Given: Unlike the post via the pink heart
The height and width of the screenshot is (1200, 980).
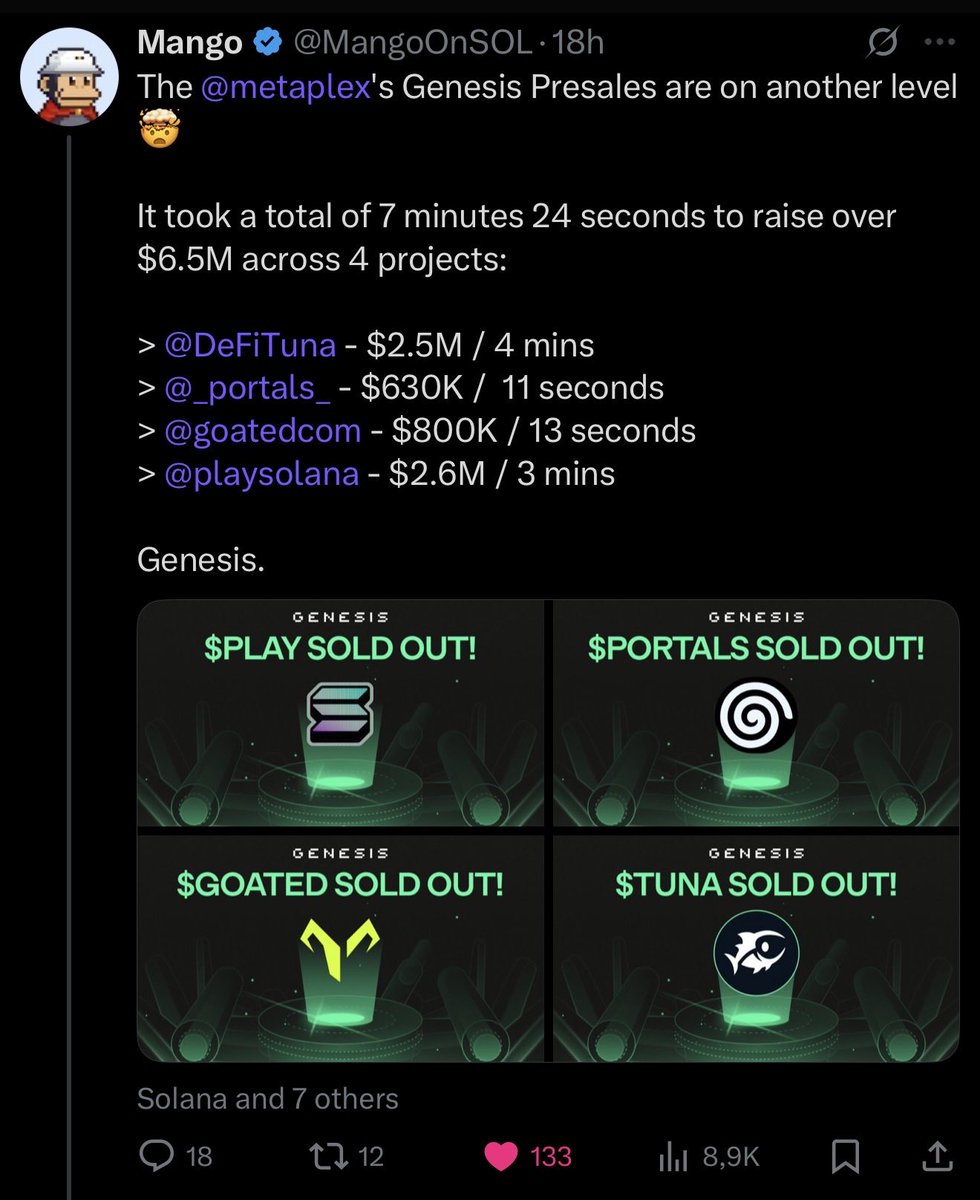Looking at the screenshot, I should coord(496,1156).
